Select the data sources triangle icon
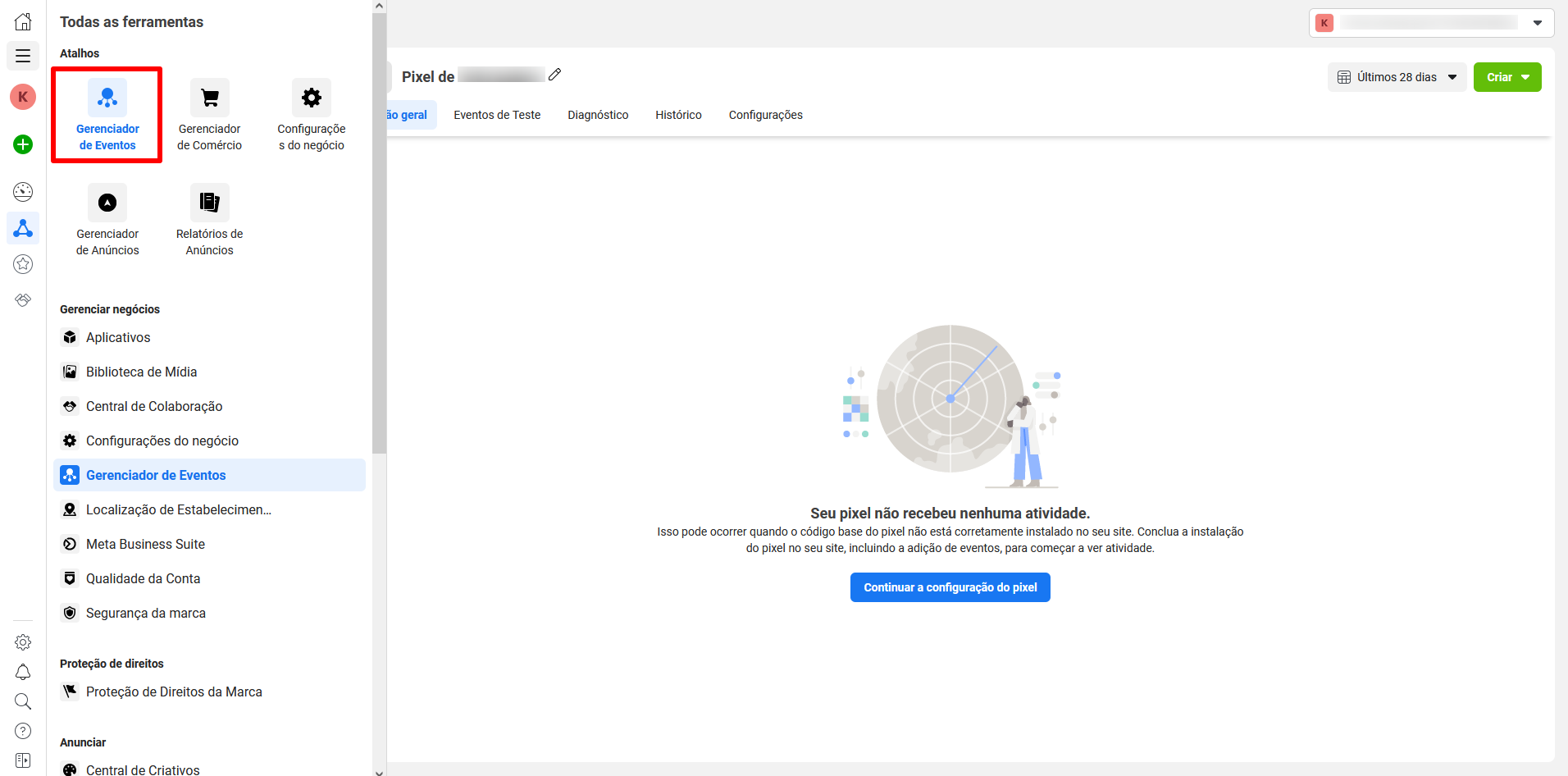The width and height of the screenshot is (1568, 776). coord(23,228)
